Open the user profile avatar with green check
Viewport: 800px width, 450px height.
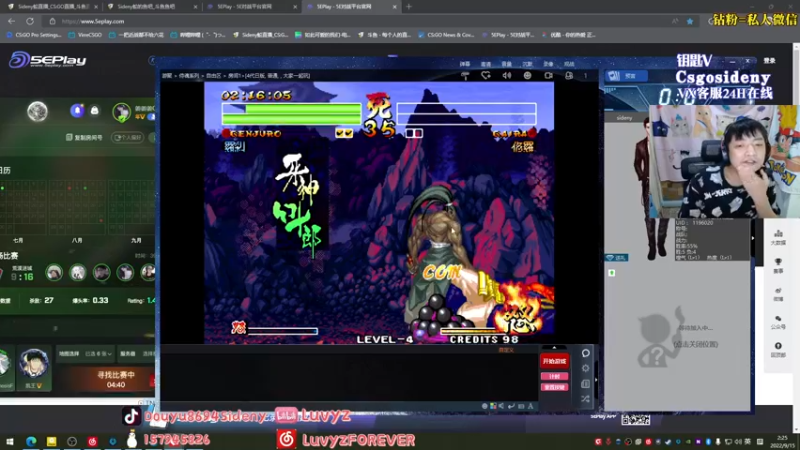(121, 112)
